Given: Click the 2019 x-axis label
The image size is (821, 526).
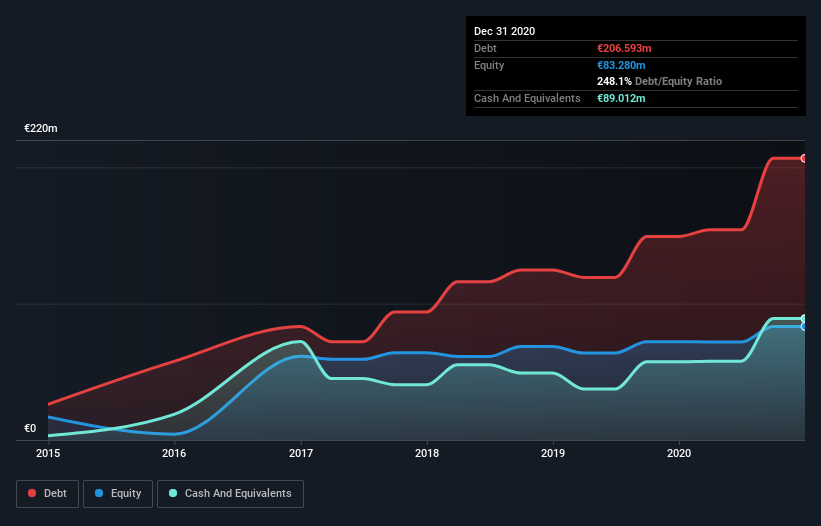Looking at the screenshot, I should pyautogui.click(x=553, y=453).
